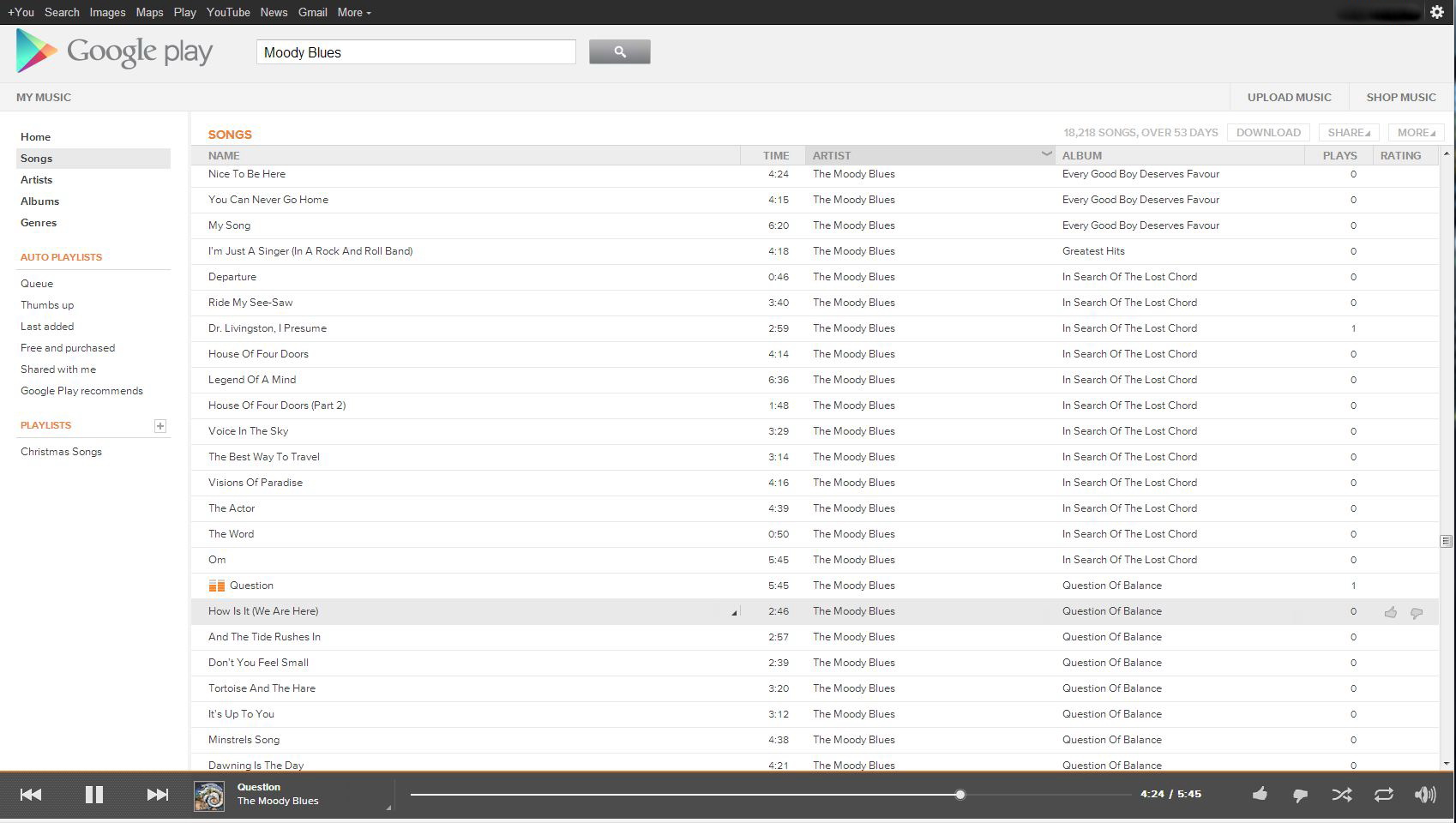Open Artists in the sidebar

coord(36,180)
